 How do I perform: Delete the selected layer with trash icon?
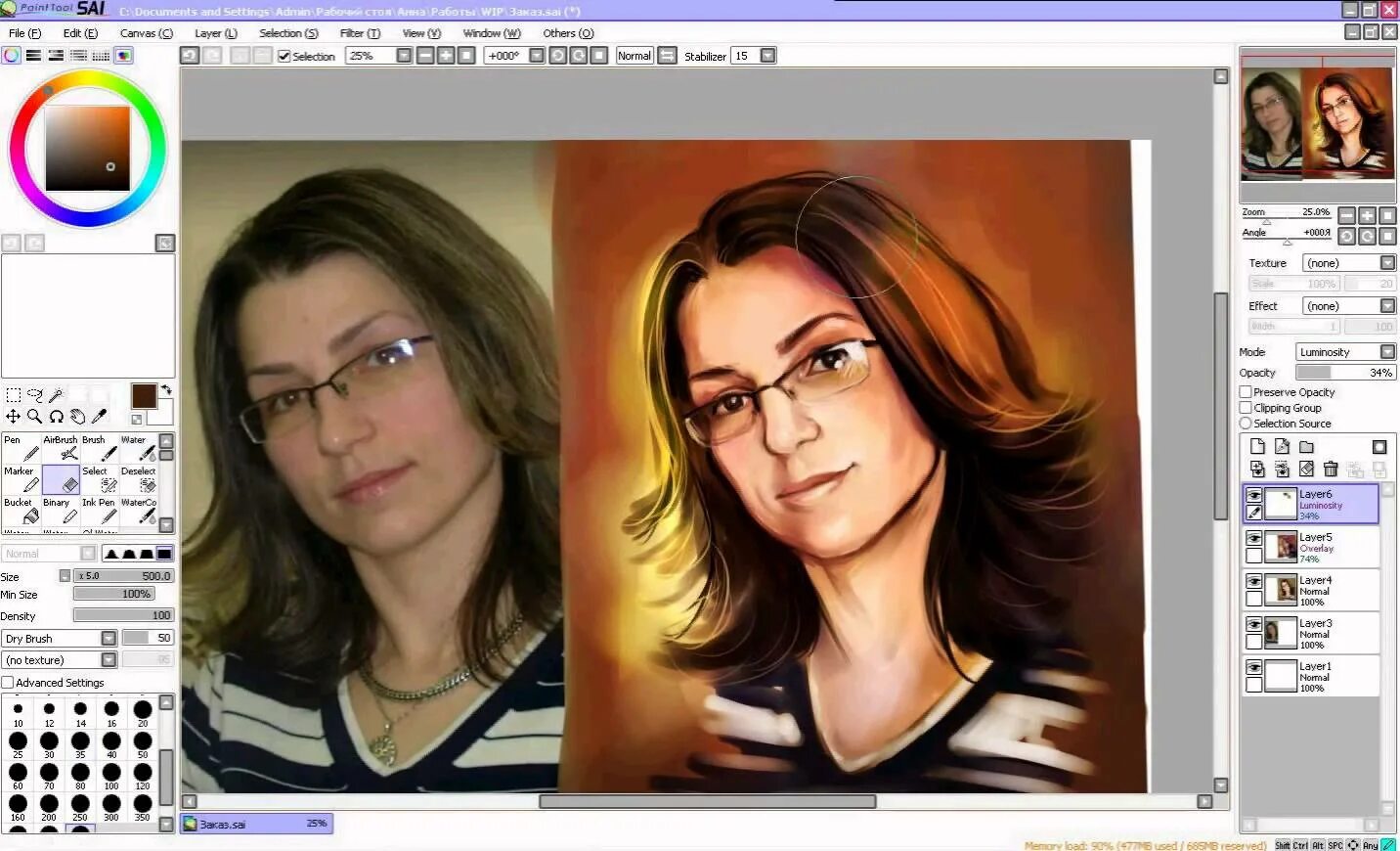click(1331, 470)
